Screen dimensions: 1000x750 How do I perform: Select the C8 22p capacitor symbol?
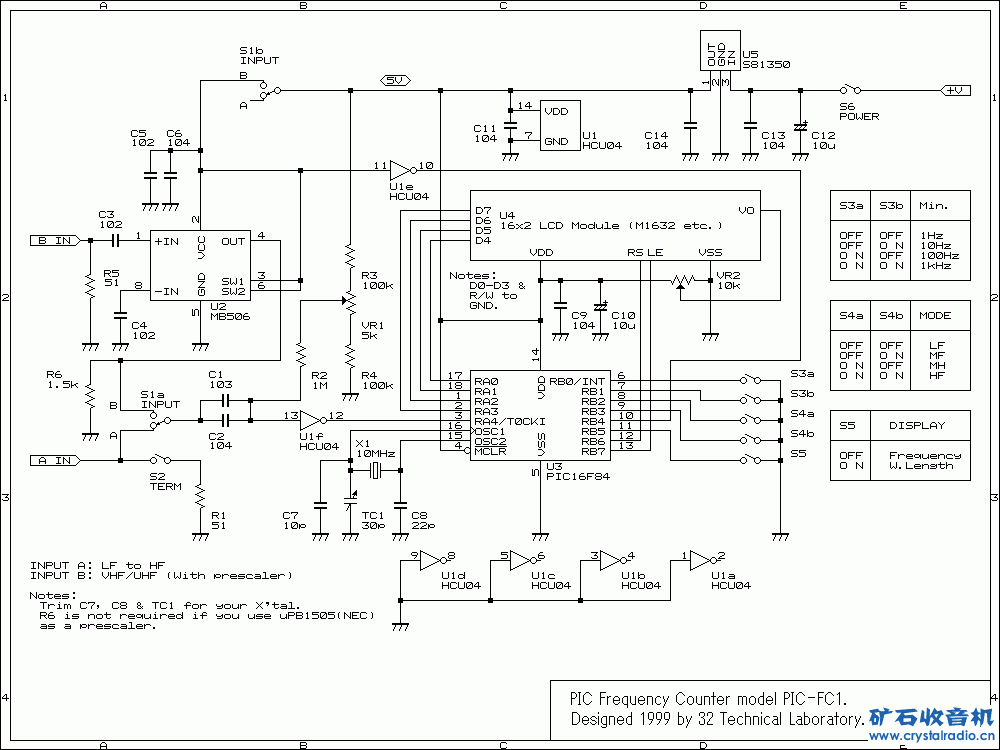click(400, 505)
